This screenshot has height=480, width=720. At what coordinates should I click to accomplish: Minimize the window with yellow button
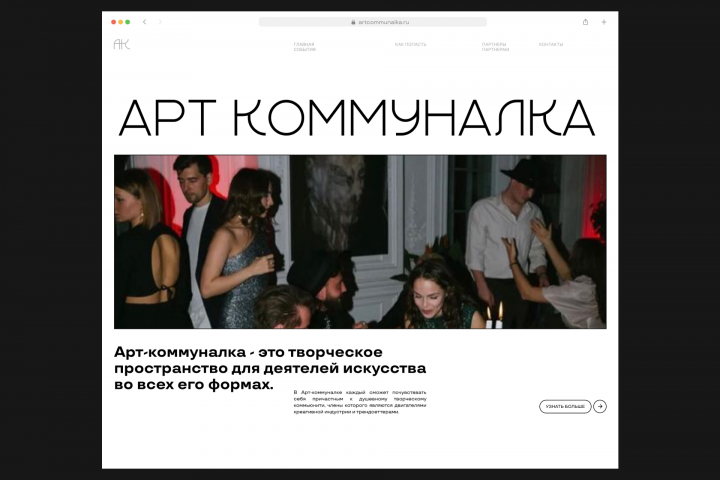(121, 22)
